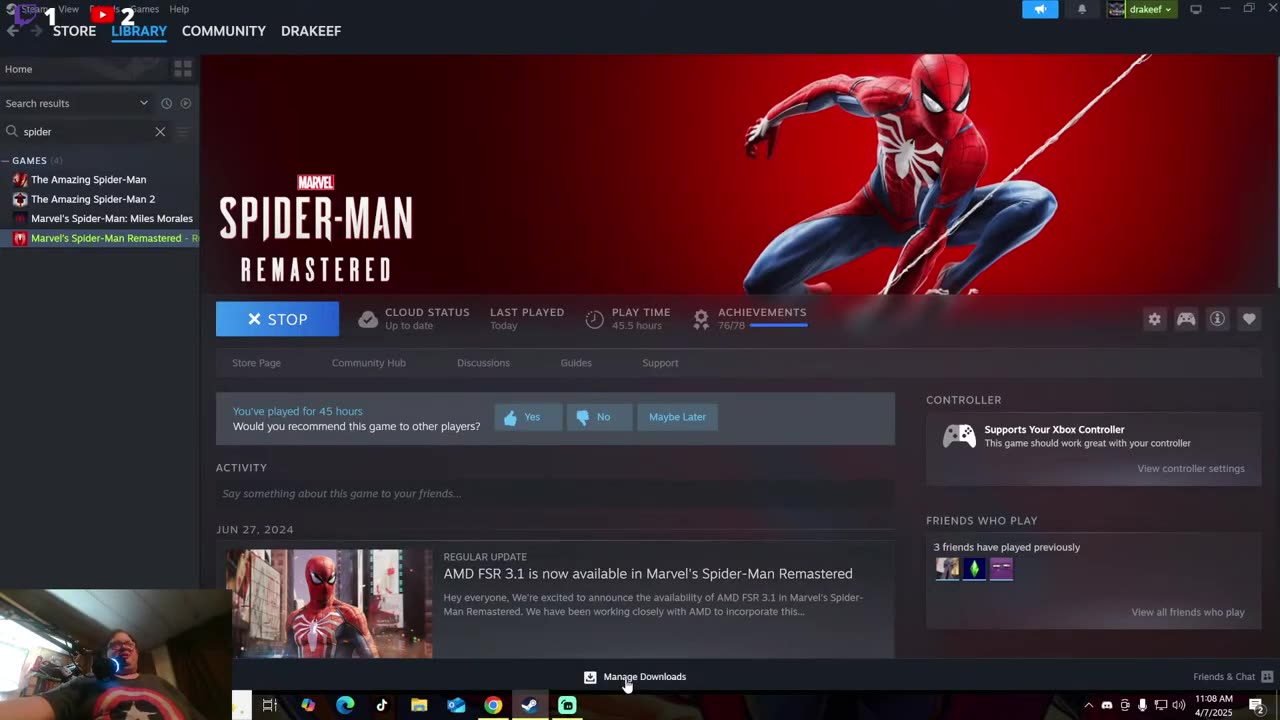Open Outlook mail from taskbar

click(x=456, y=705)
